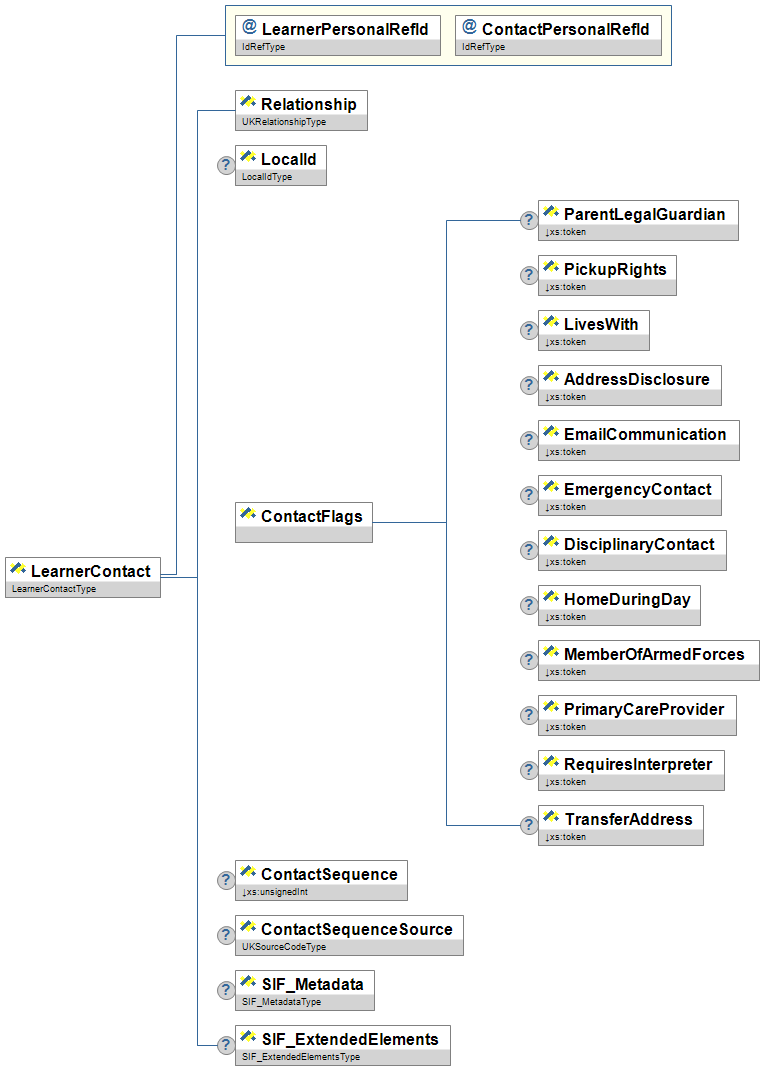Click the question mark beside ContactSequence
The height and width of the screenshot is (1070, 782).
tap(227, 880)
